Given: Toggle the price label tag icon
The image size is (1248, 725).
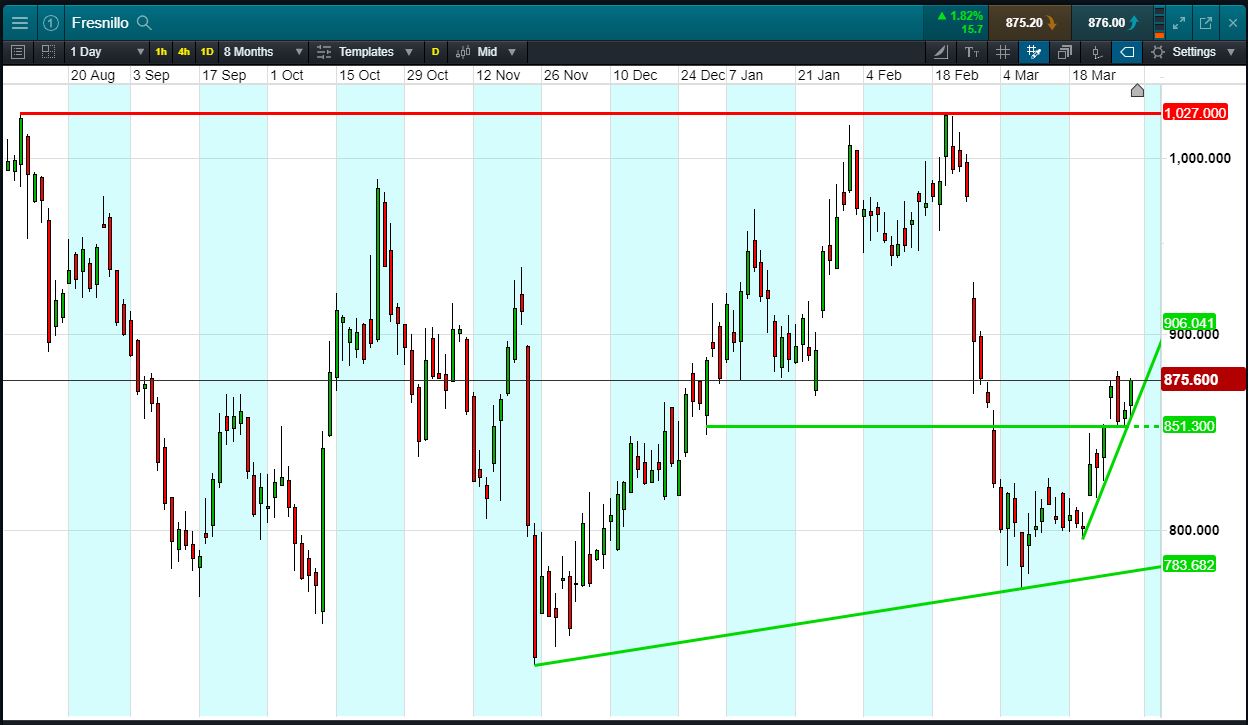Looking at the screenshot, I should pos(1127,51).
